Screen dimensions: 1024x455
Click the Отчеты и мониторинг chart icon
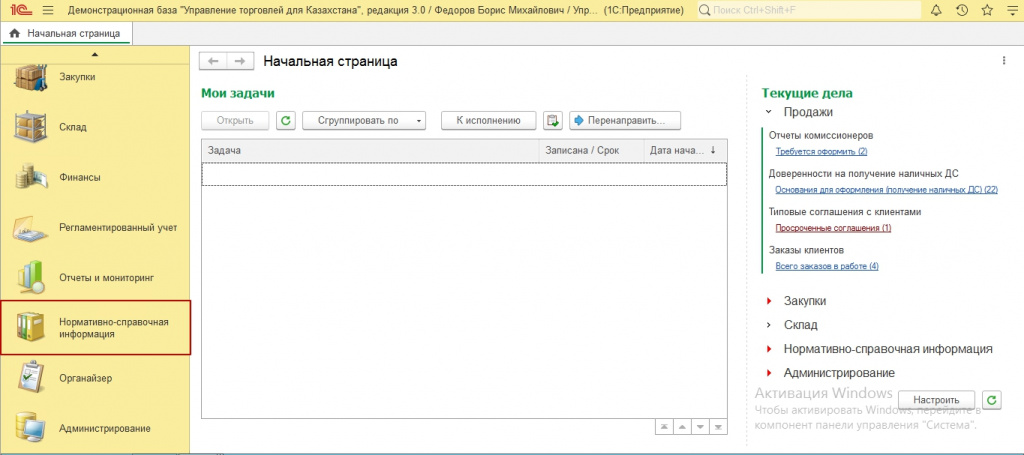click(30, 277)
